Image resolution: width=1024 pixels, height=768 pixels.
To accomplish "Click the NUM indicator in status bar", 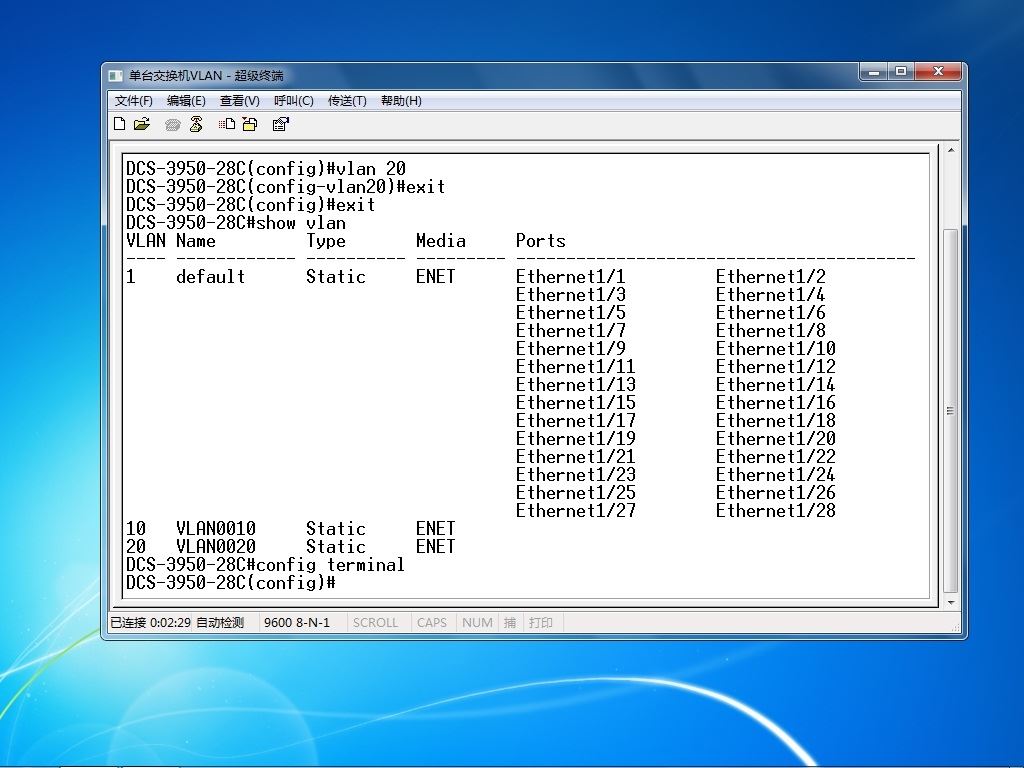I will 477,623.
